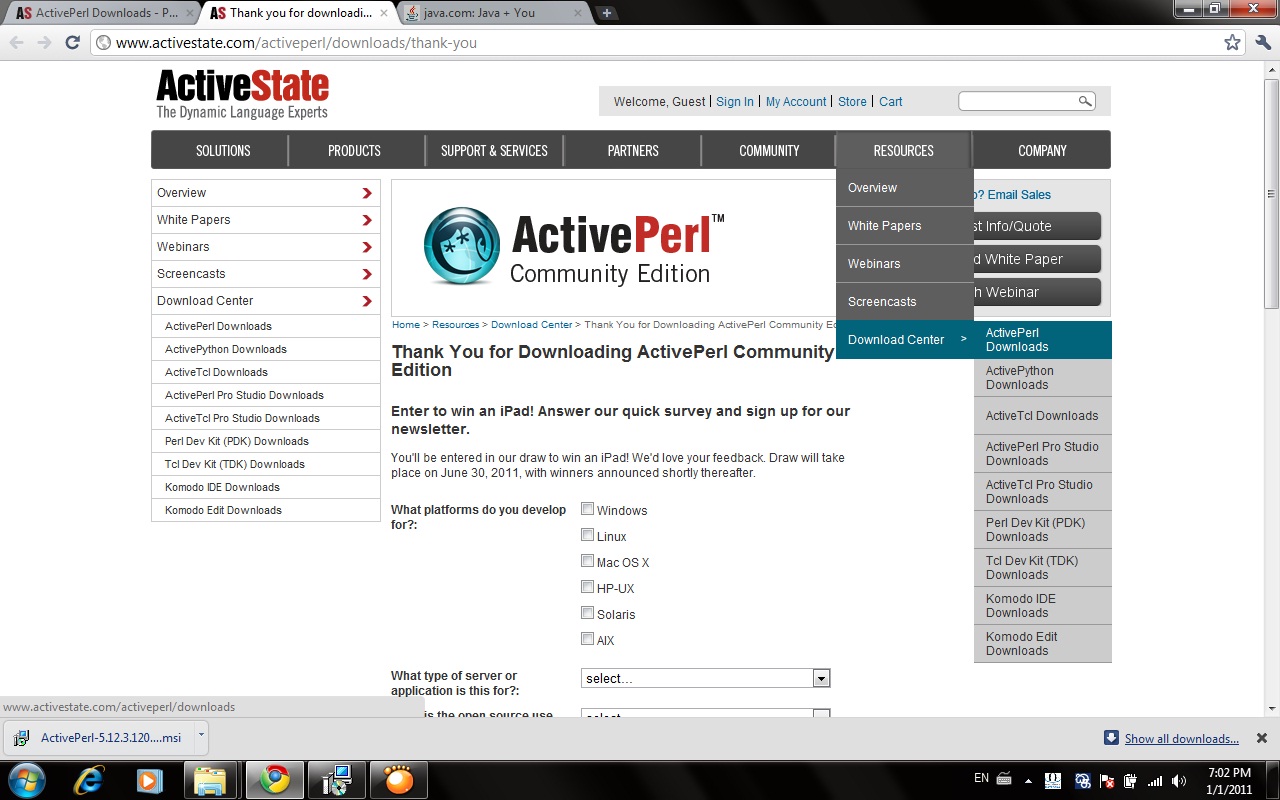Click the red arrow beside Overview
Image resolution: width=1280 pixels, height=800 pixels.
(x=367, y=193)
